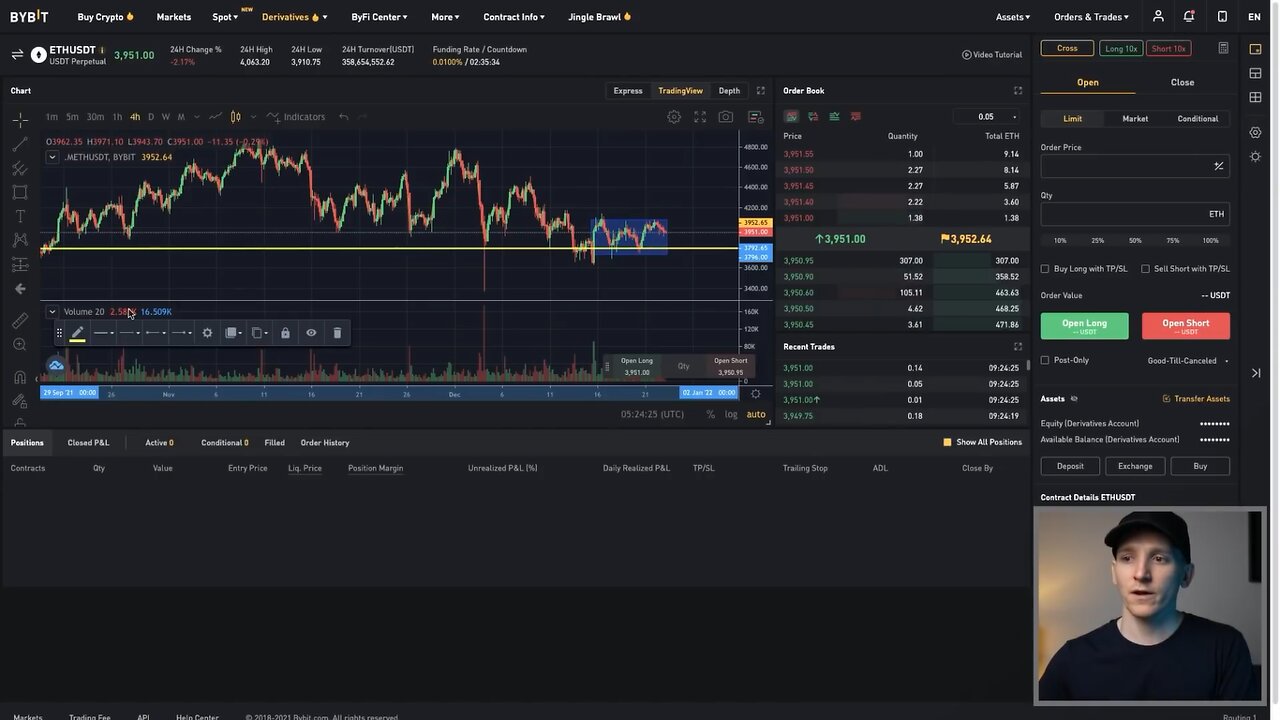Open the 0.05 price grouping dropdown
1280x720 pixels.
tap(986, 117)
